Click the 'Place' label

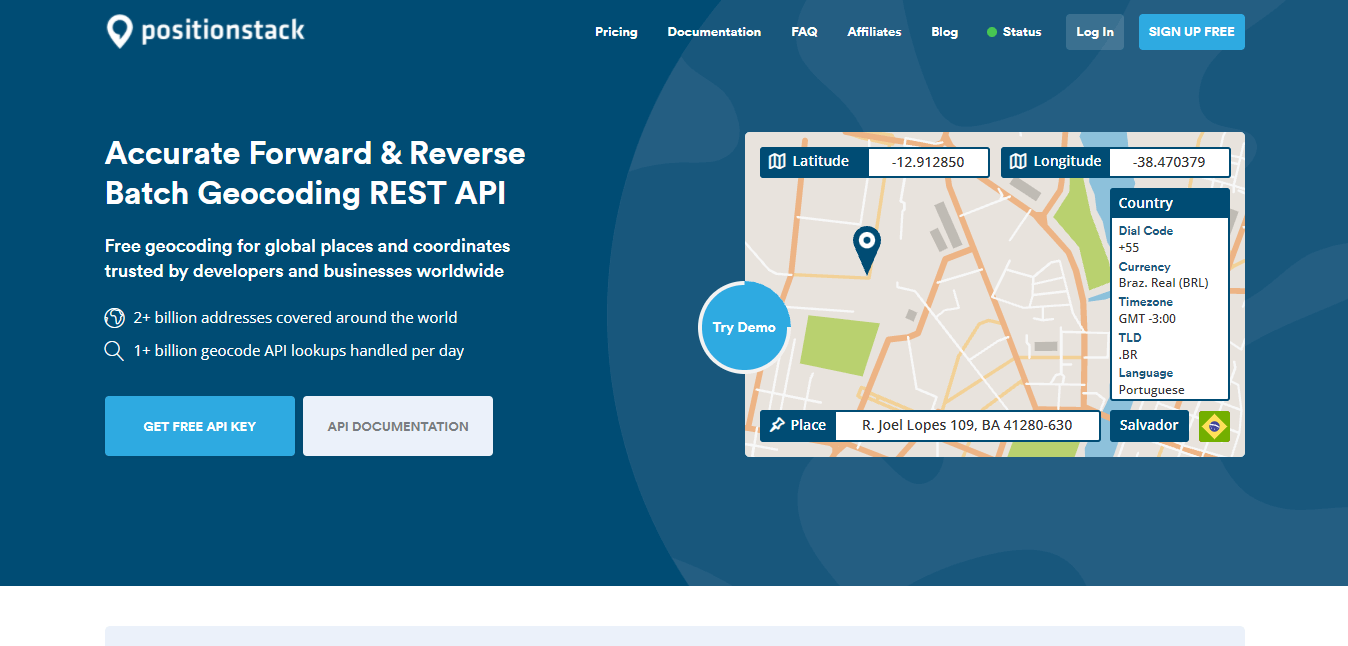pos(809,425)
